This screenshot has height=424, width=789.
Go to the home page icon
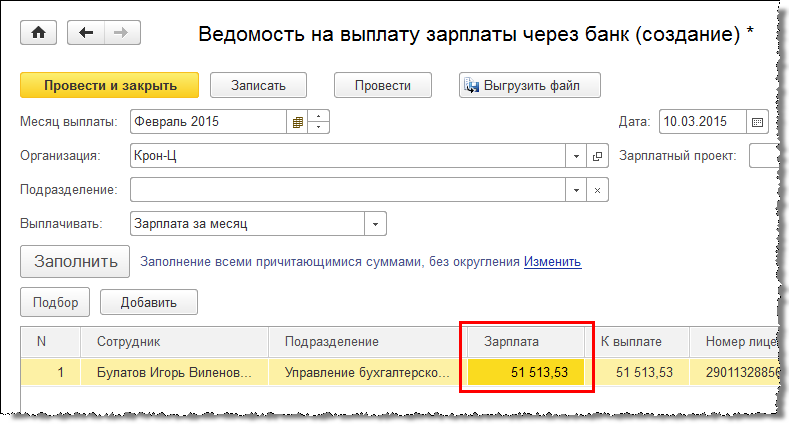(38, 33)
